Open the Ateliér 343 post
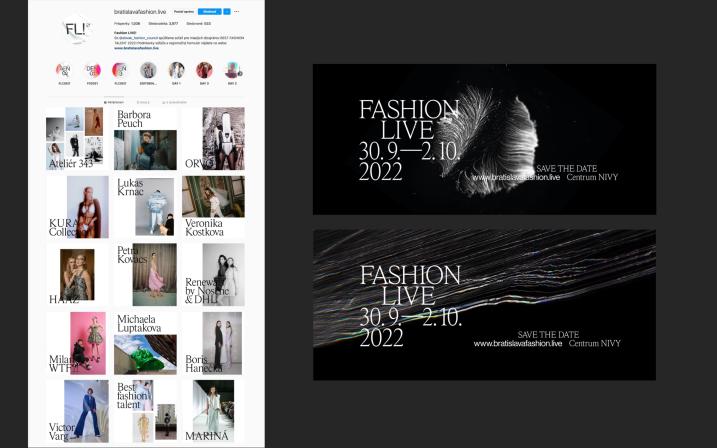The image size is (717, 448). [77, 139]
